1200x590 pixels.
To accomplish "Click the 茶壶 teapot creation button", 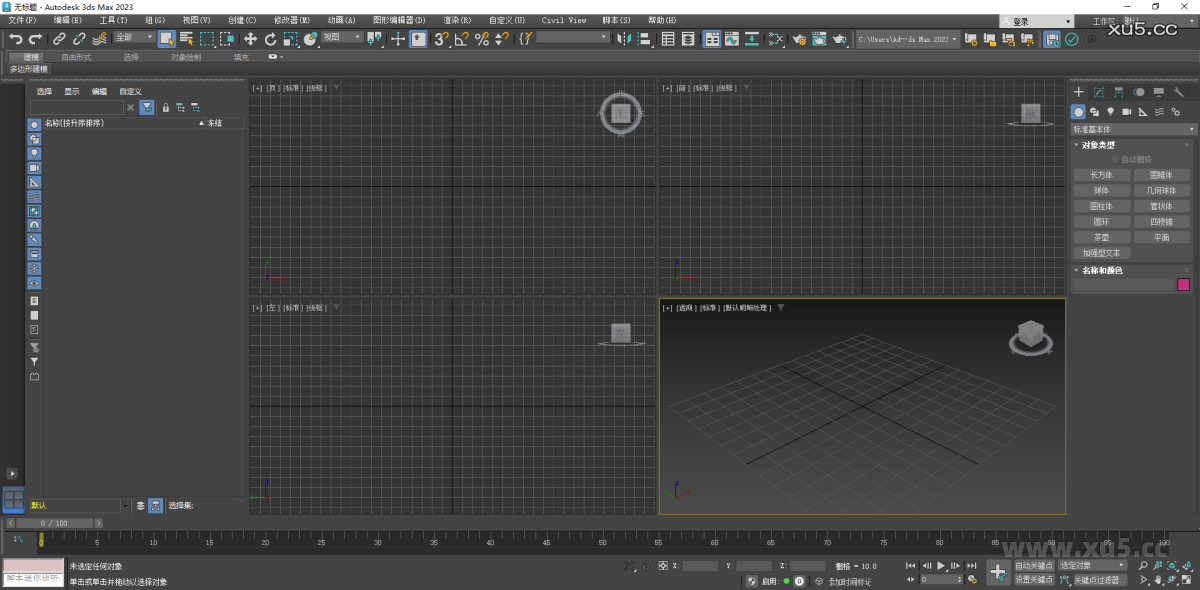I will pos(1101,237).
